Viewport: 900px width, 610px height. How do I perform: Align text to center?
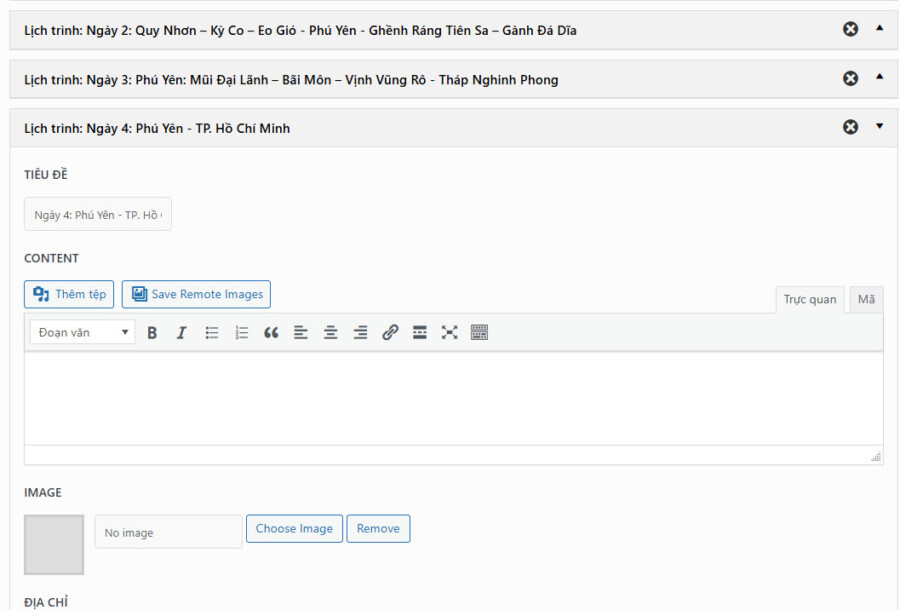tap(330, 333)
